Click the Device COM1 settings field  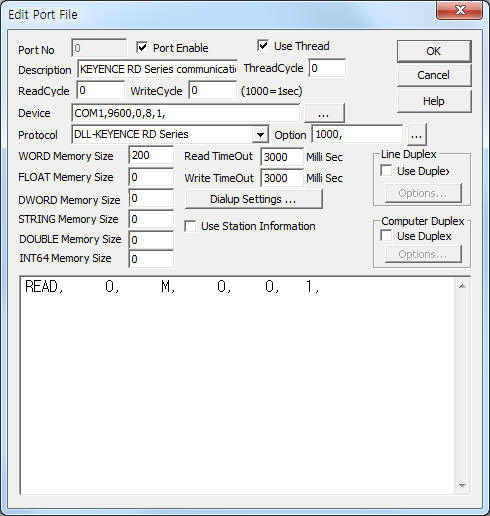(185, 113)
